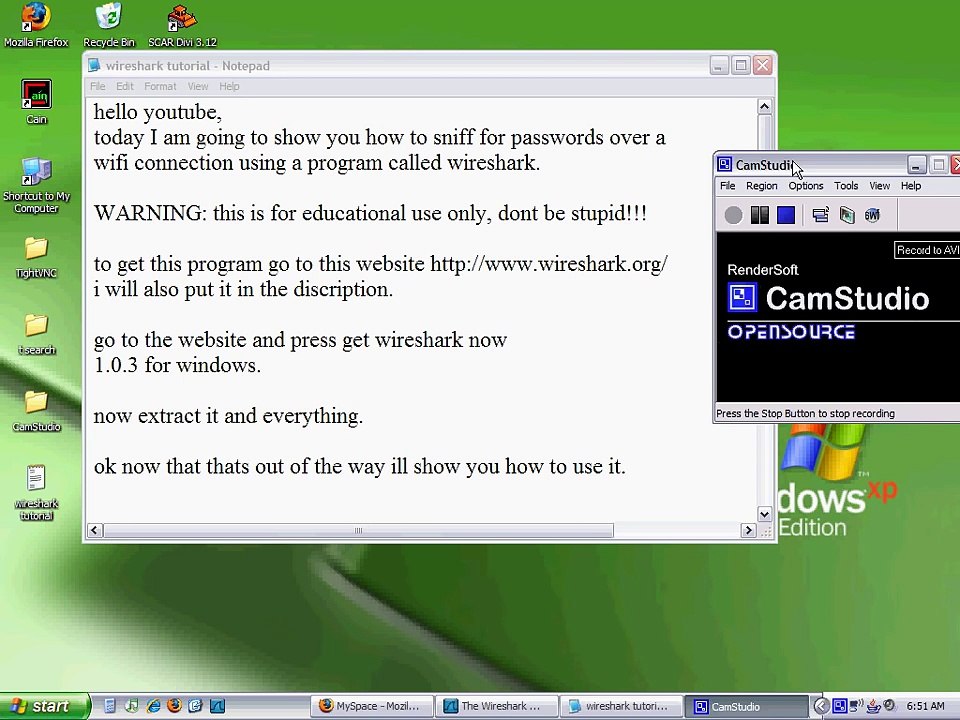
Task: Switch to The Wireshark taskbar button
Action: (497, 706)
